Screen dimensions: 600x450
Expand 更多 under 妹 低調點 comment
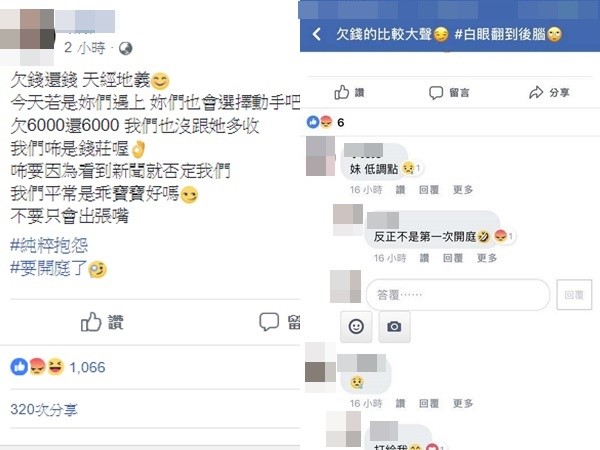[x=463, y=189]
